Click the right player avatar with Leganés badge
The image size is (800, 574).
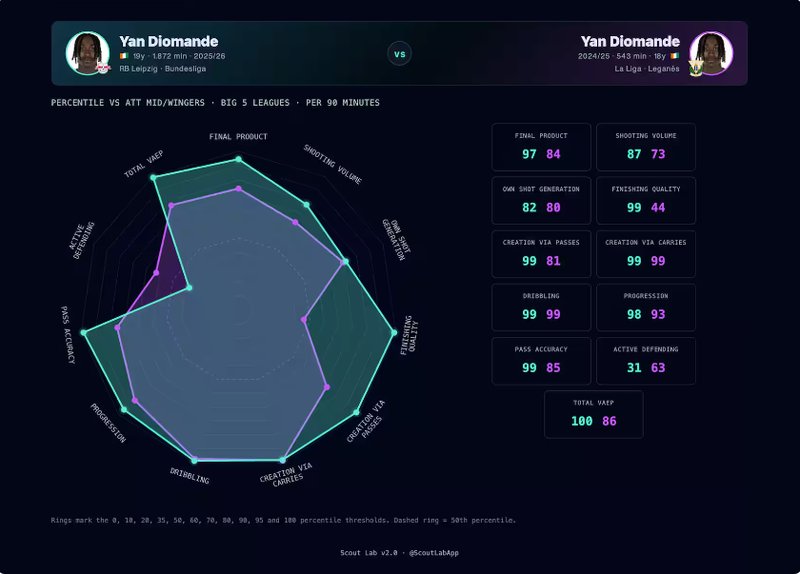(711, 53)
